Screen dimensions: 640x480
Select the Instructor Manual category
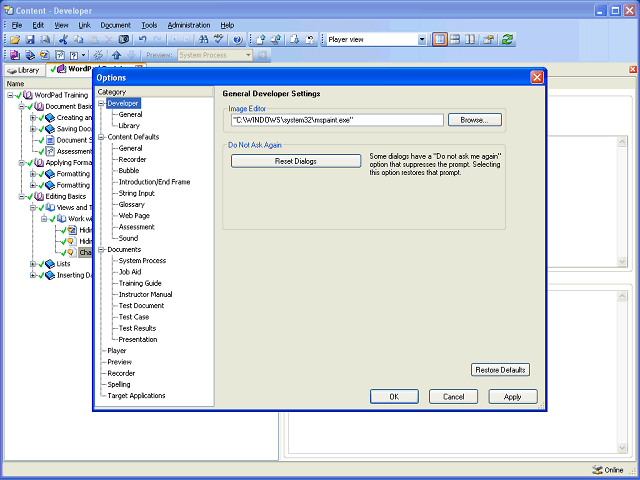[145, 294]
